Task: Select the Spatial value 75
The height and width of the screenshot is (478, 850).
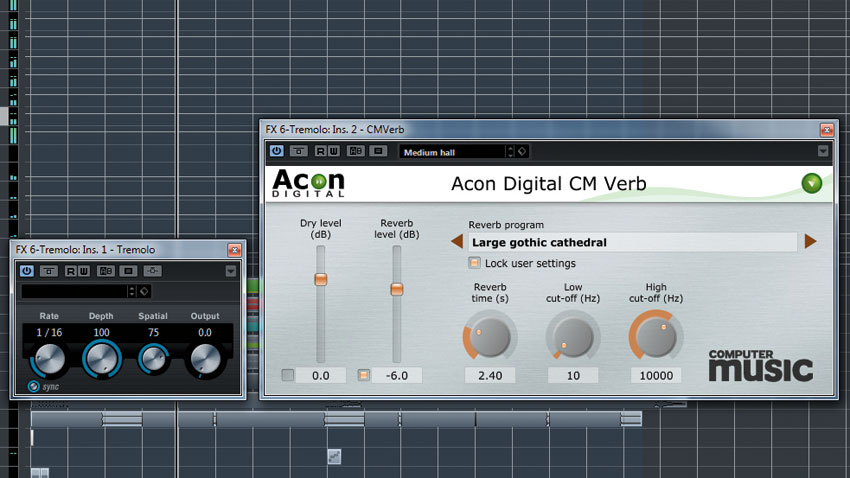Action: click(x=153, y=332)
